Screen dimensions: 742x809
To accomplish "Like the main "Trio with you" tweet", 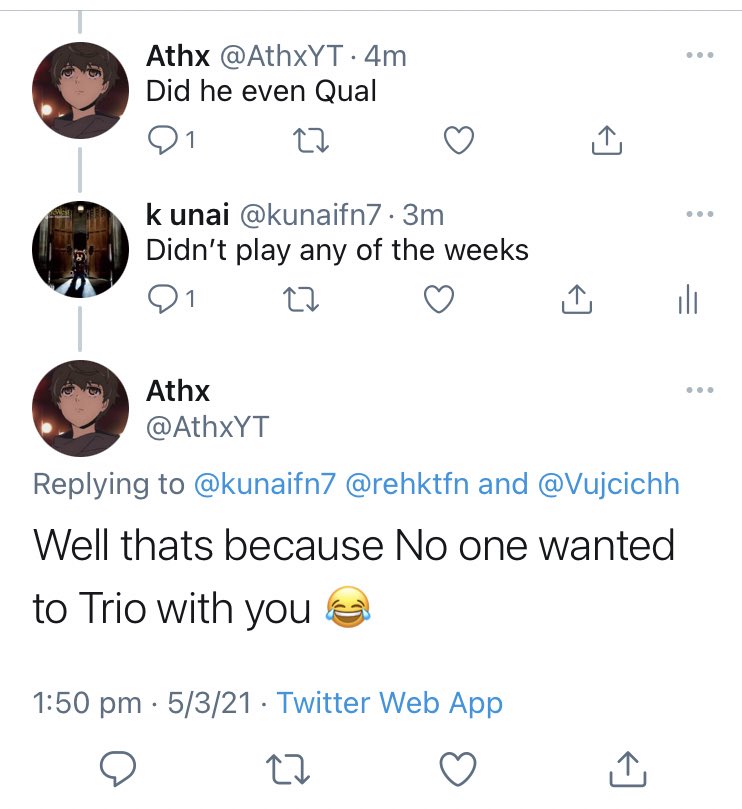I will click(x=457, y=769).
